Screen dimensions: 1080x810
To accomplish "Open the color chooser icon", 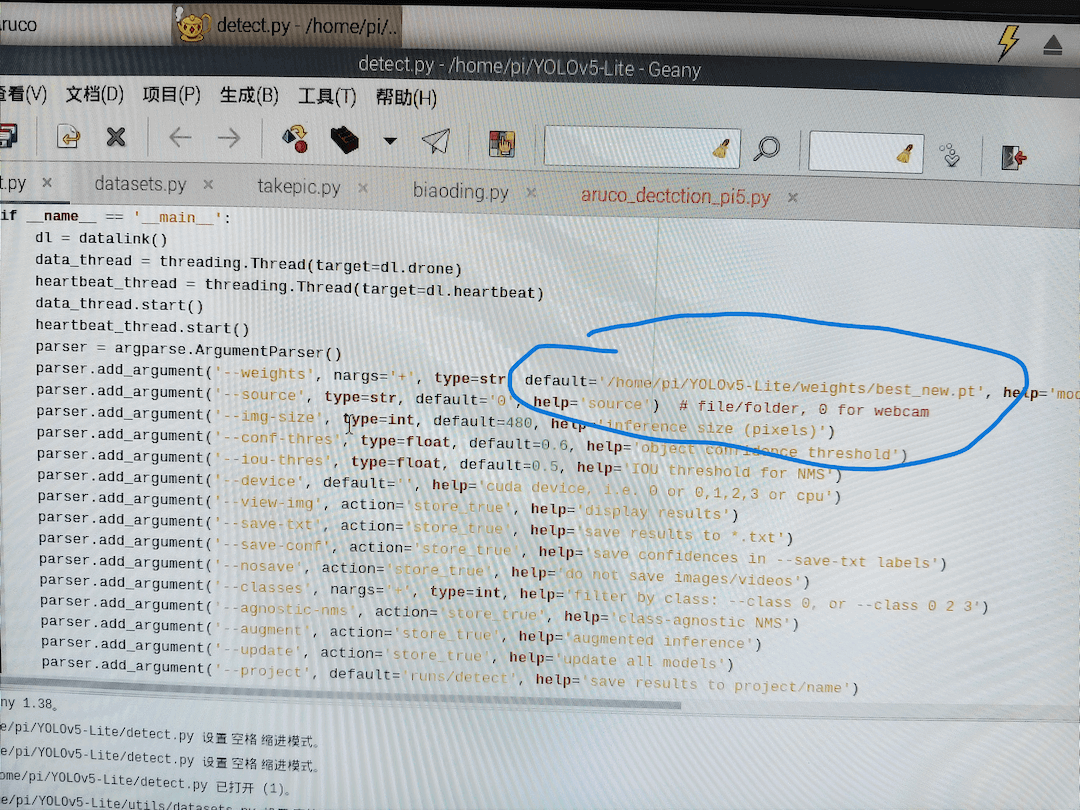I will [501, 144].
